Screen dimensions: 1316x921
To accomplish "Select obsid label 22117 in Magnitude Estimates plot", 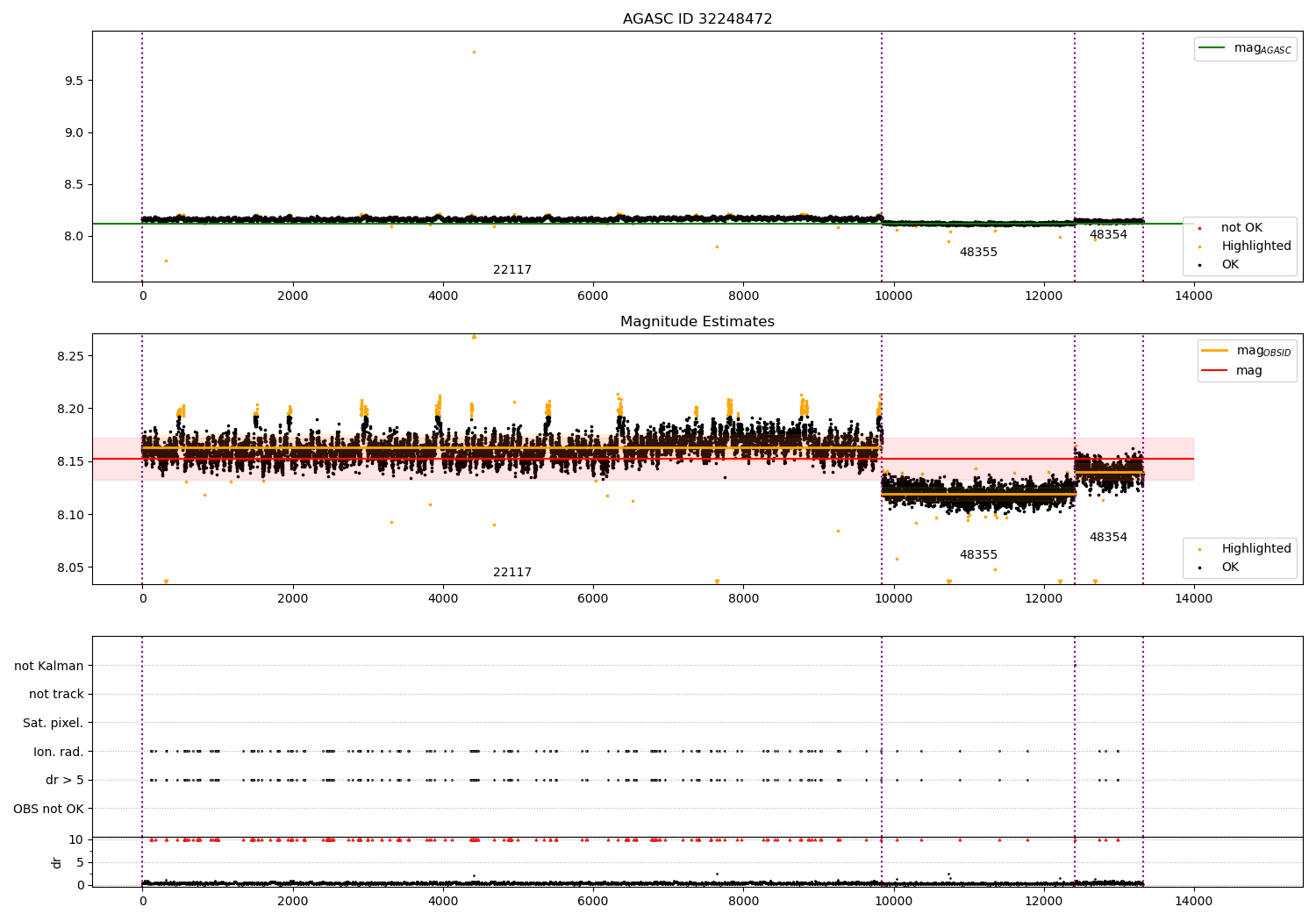I will click(x=512, y=573).
